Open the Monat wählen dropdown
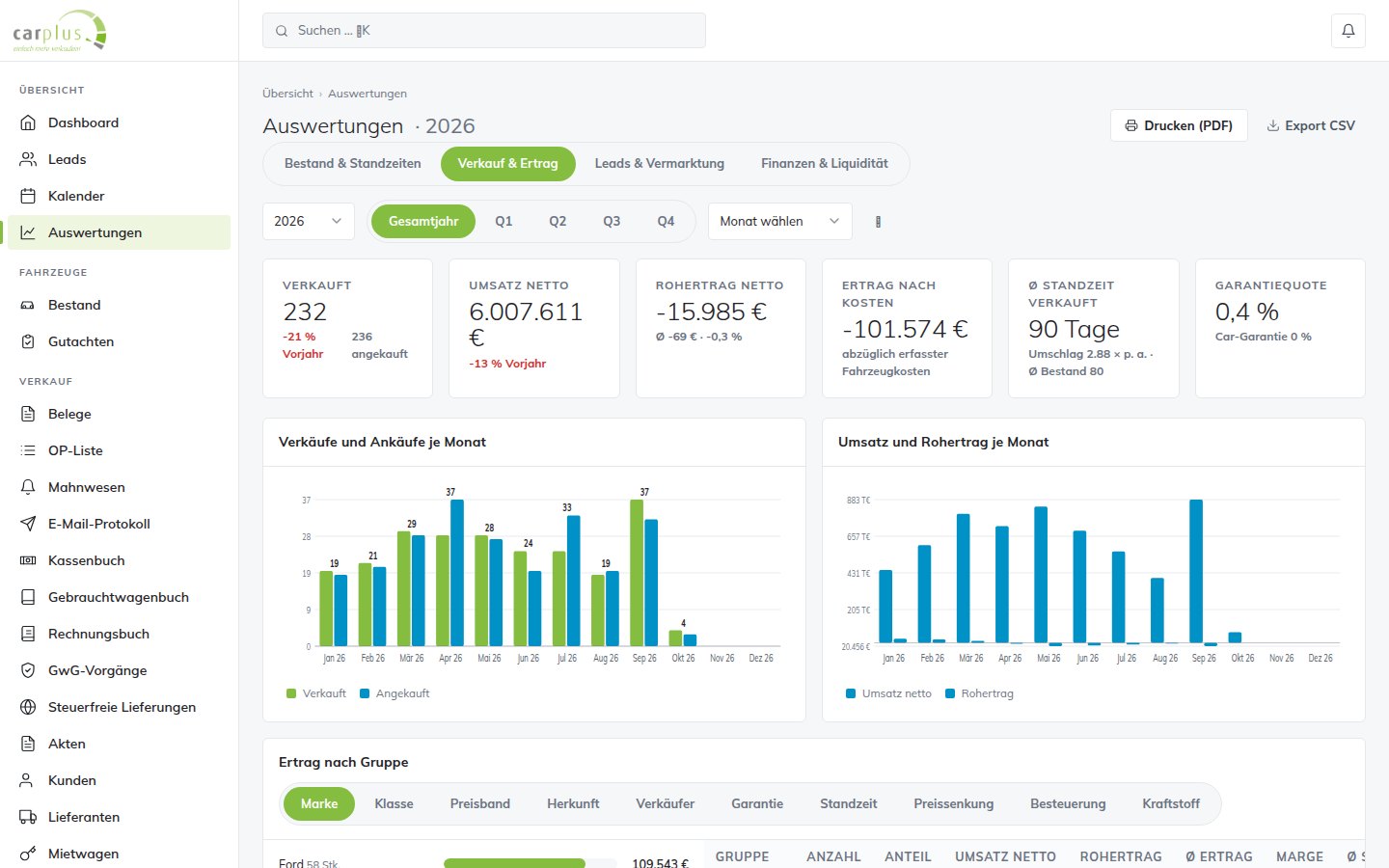The image size is (1389, 868). (779, 221)
